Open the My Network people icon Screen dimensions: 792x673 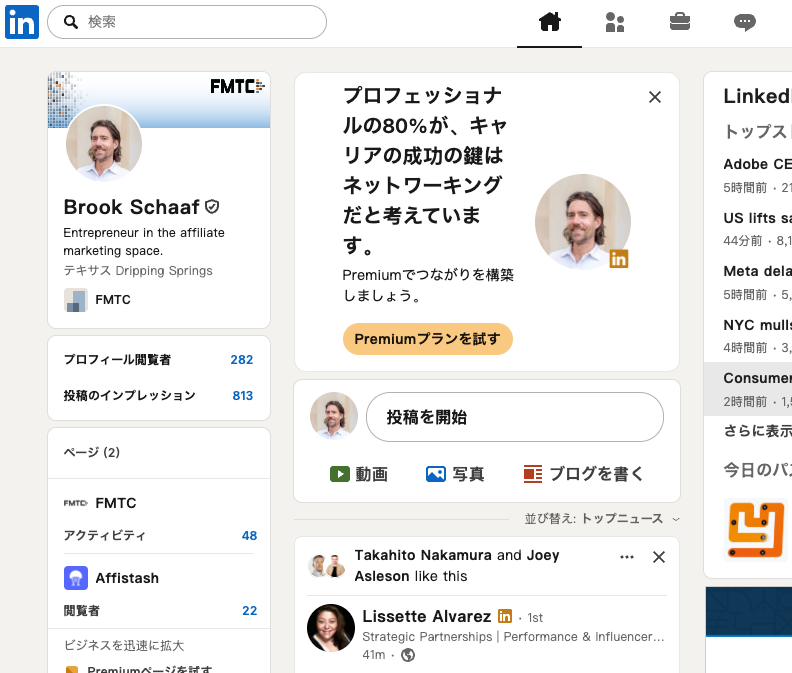coord(615,22)
